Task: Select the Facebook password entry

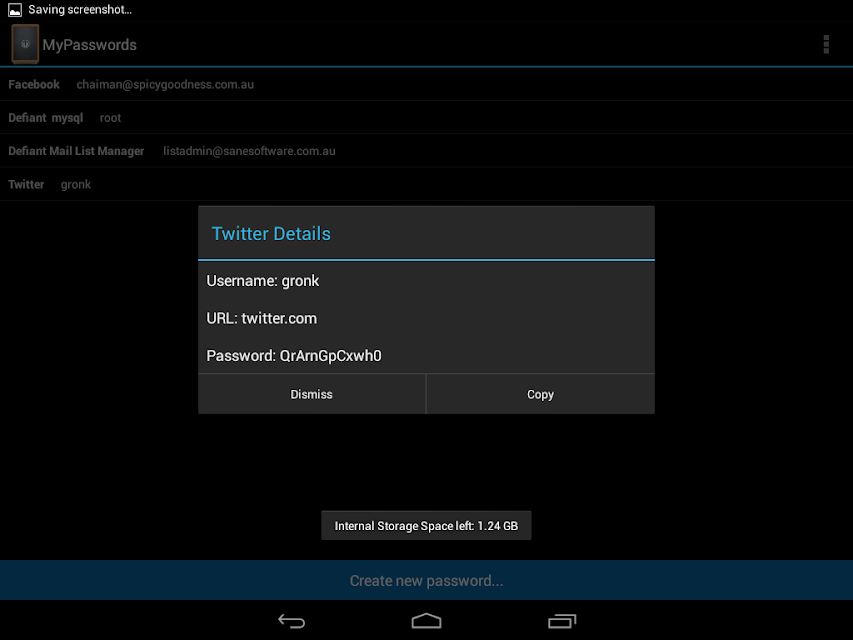Action: [426, 84]
